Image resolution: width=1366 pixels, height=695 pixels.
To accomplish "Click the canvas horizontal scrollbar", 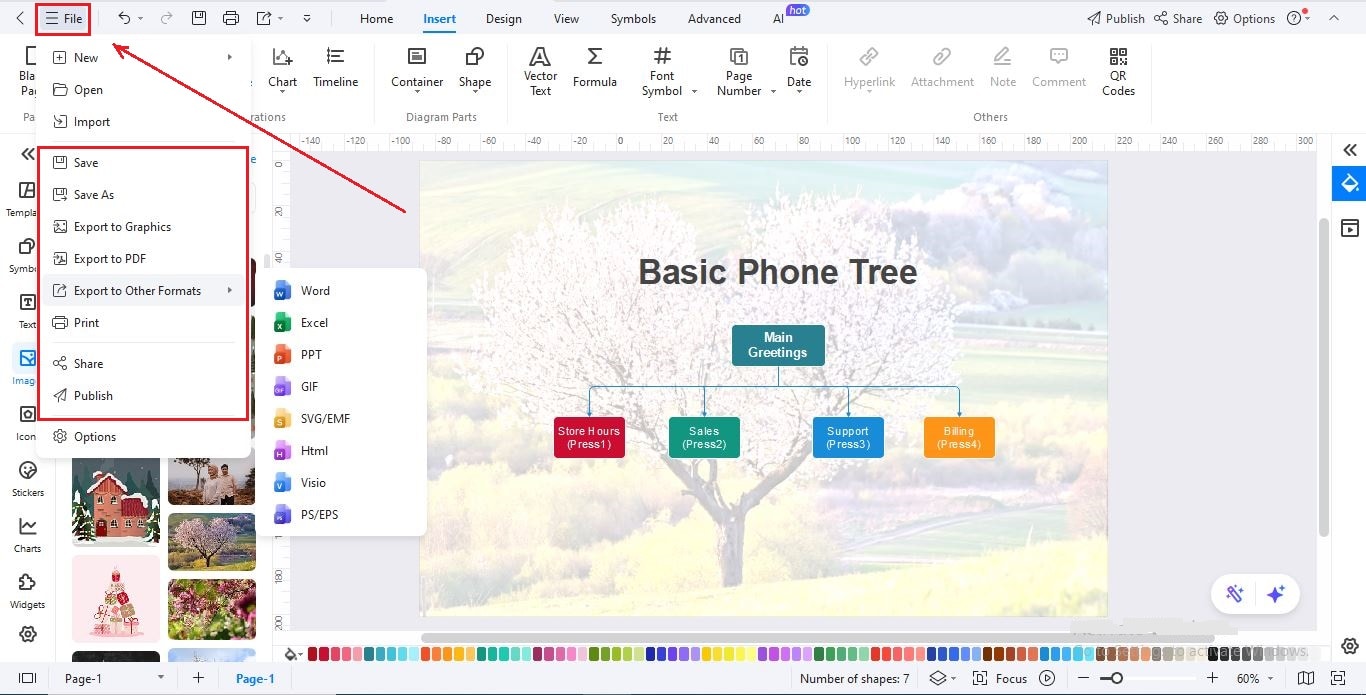I will 818,637.
